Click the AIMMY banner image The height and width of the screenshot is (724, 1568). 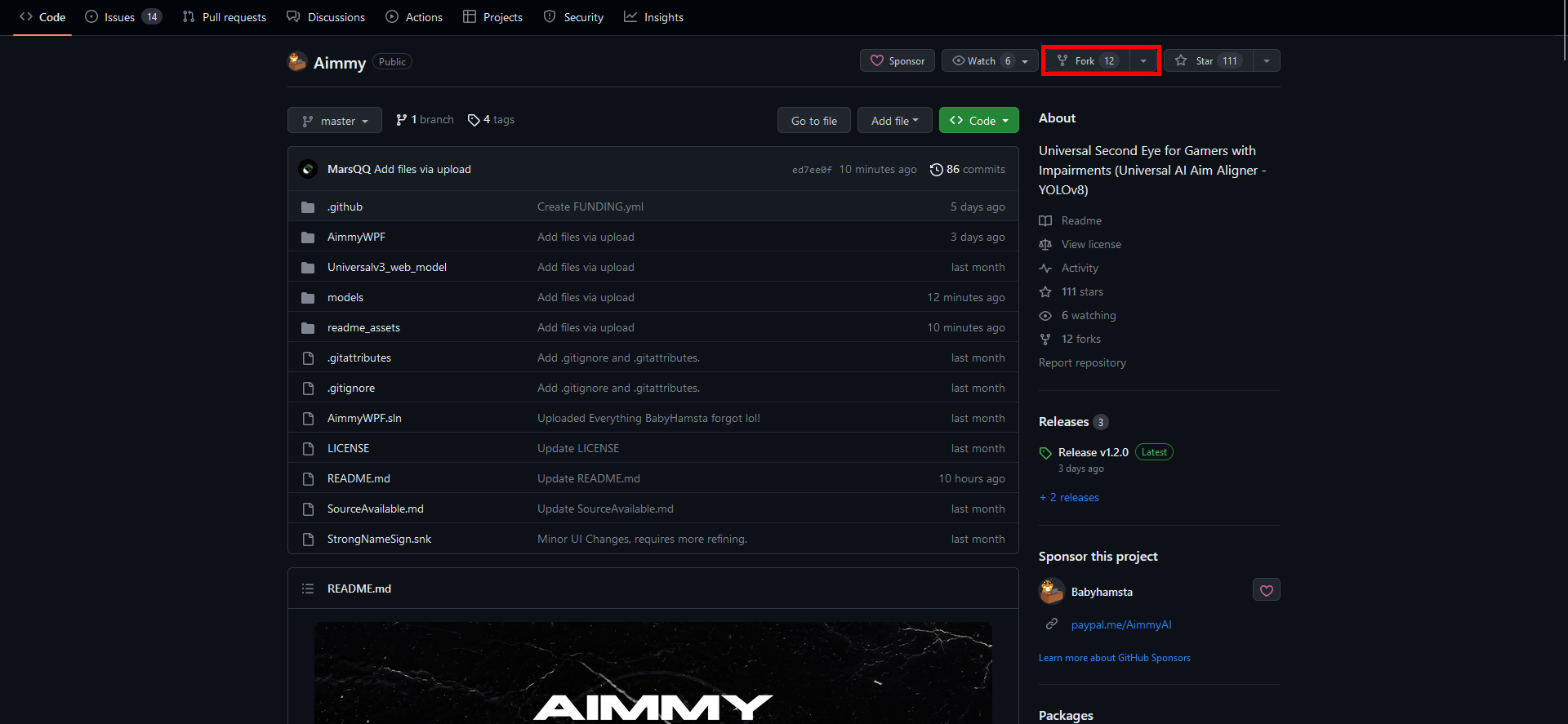[653, 673]
